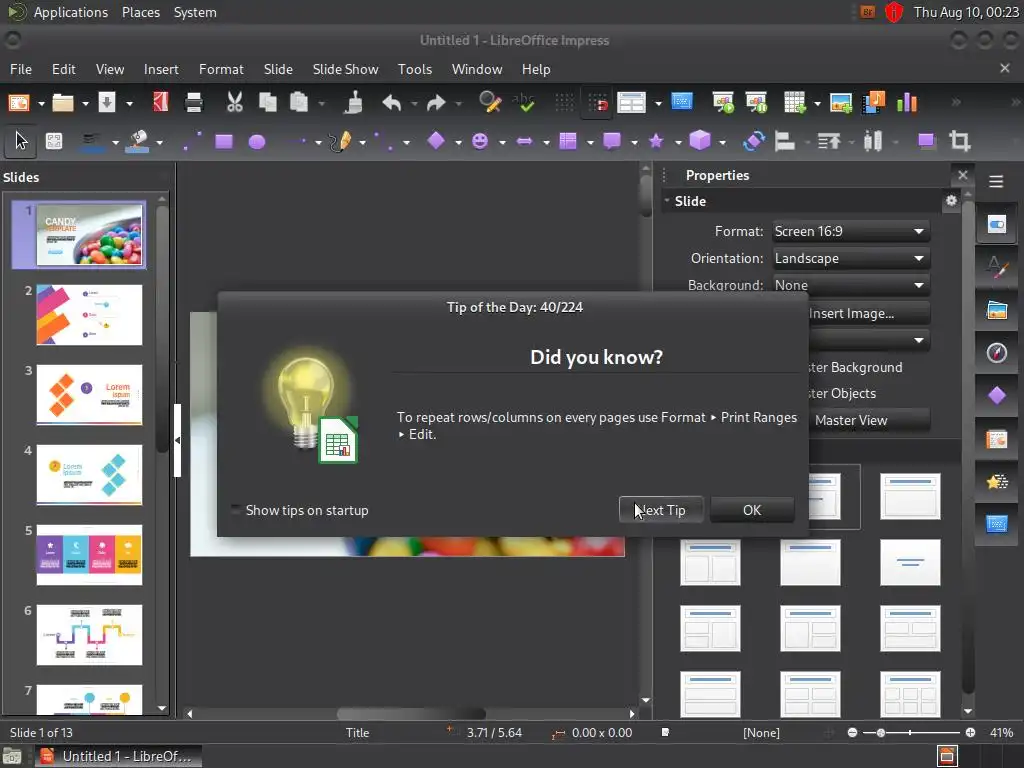Open the Edit menu
1024x768 pixels.
click(x=63, y=69)
